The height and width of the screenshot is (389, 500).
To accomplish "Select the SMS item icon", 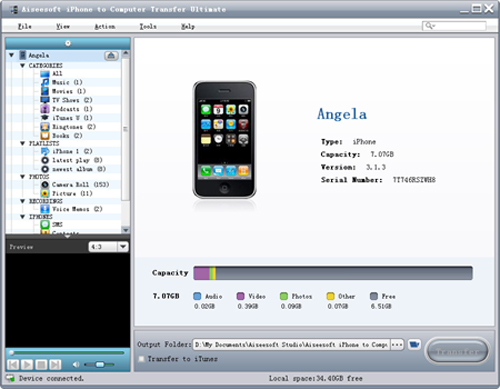I will click(x=45, y=224).
